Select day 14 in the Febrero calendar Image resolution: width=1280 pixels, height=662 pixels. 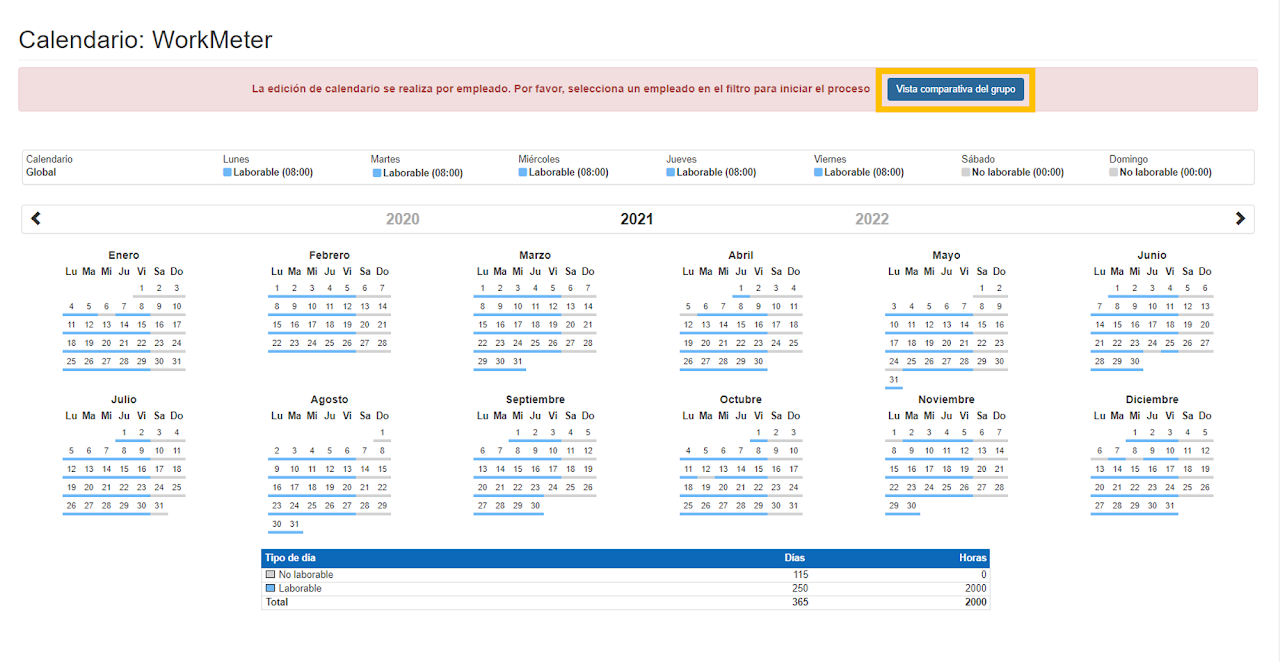382,307
